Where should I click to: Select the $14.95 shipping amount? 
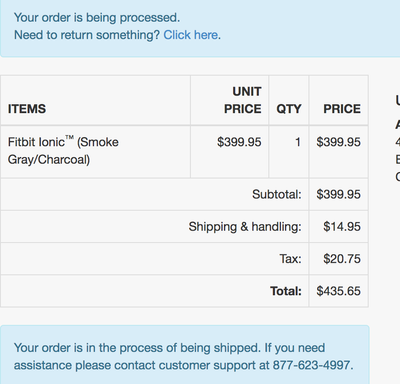pos(342,227)
